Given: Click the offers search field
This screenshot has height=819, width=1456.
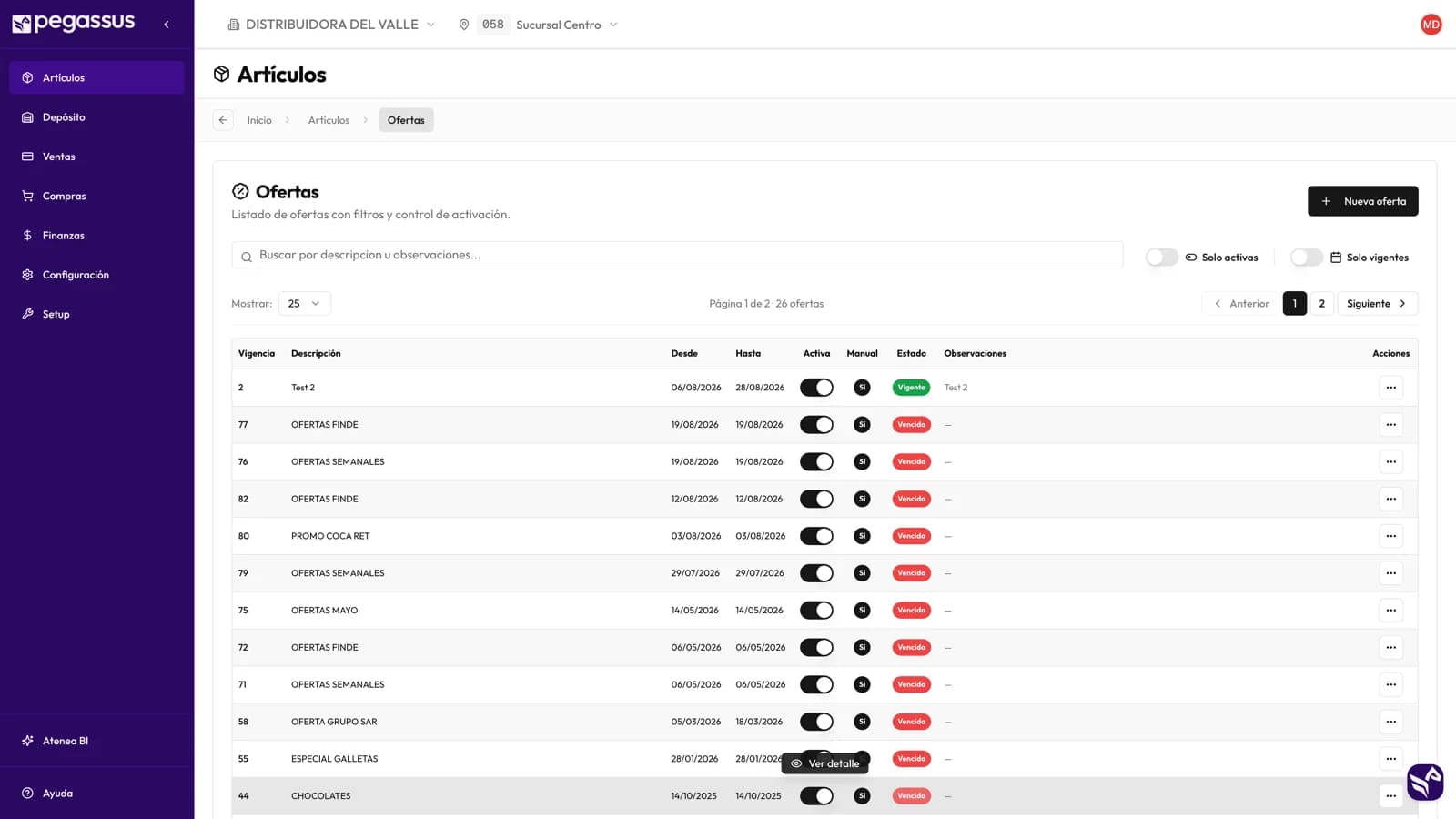Looking at the screenshot, I should (x=677, y=255).
